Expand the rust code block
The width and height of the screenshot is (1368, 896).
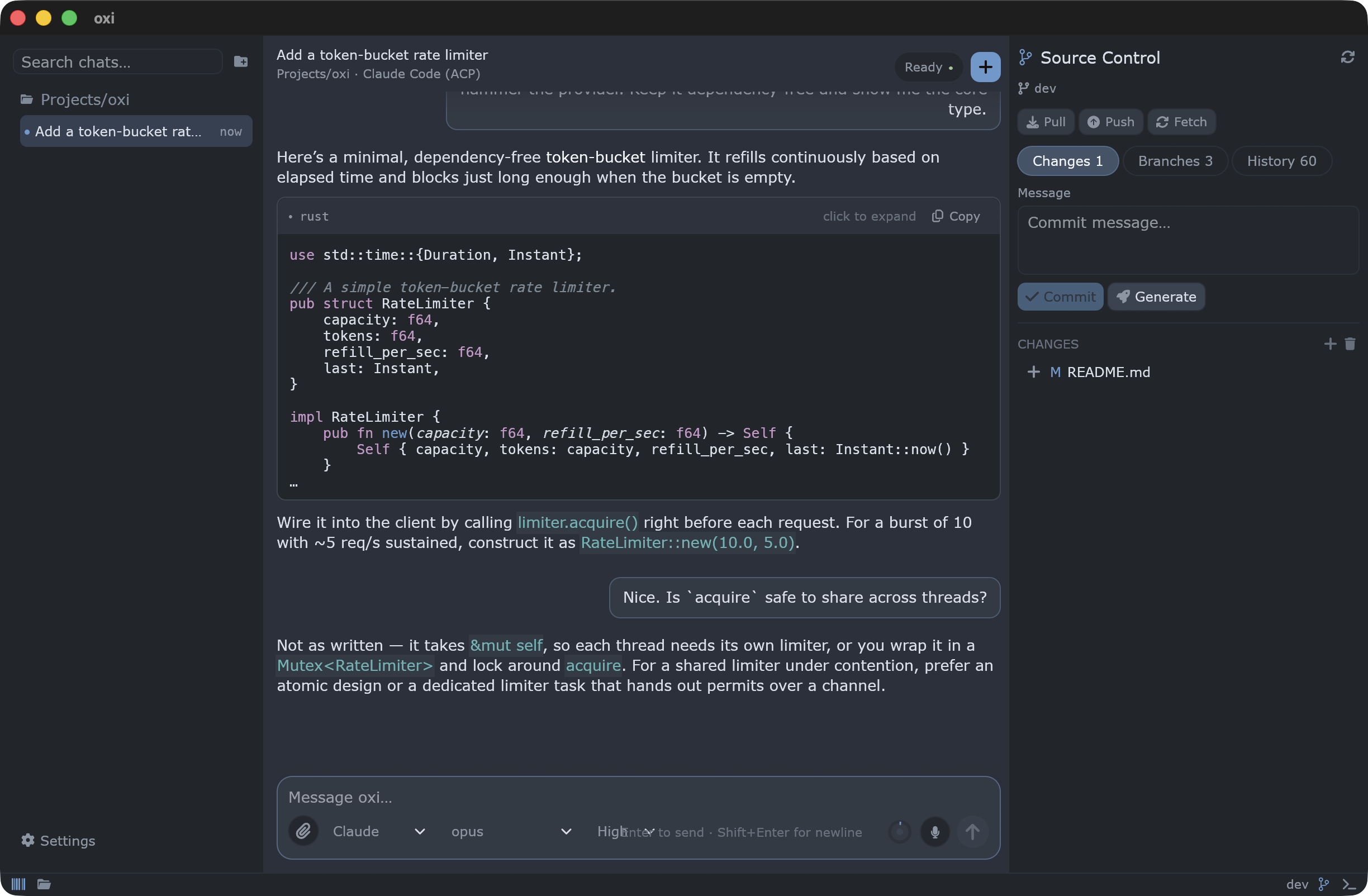868,216
